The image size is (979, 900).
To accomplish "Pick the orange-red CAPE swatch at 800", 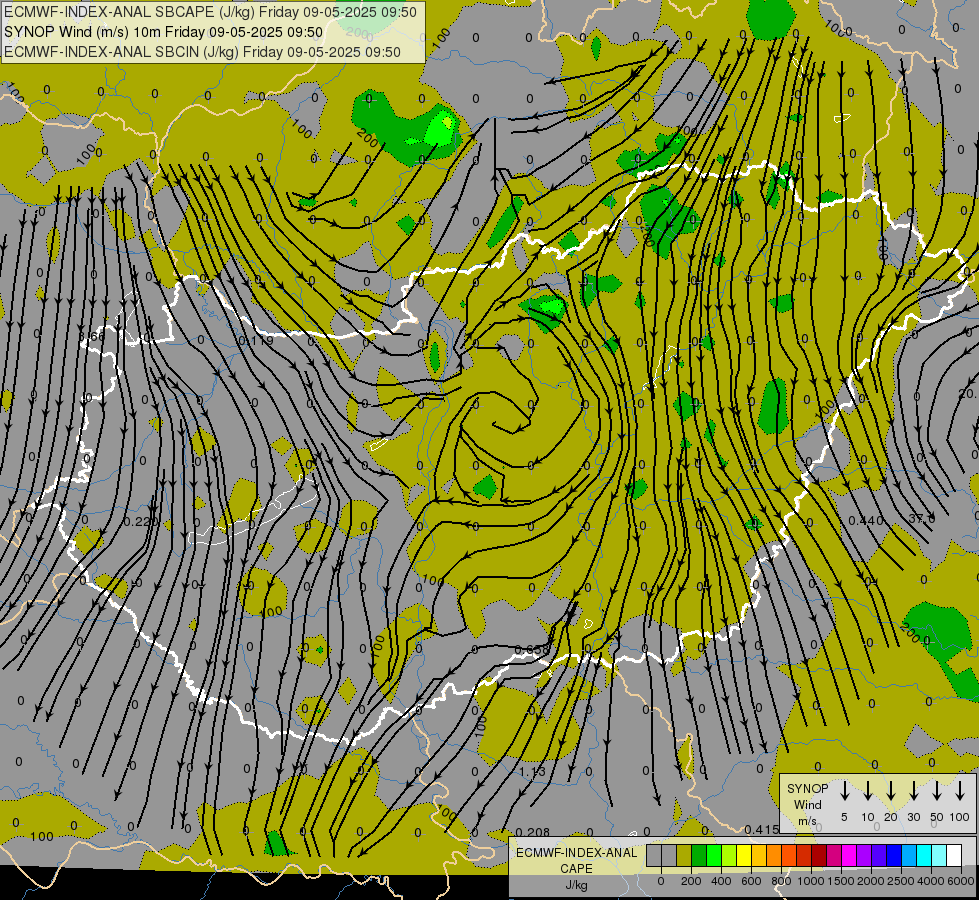I will (790, 856).
